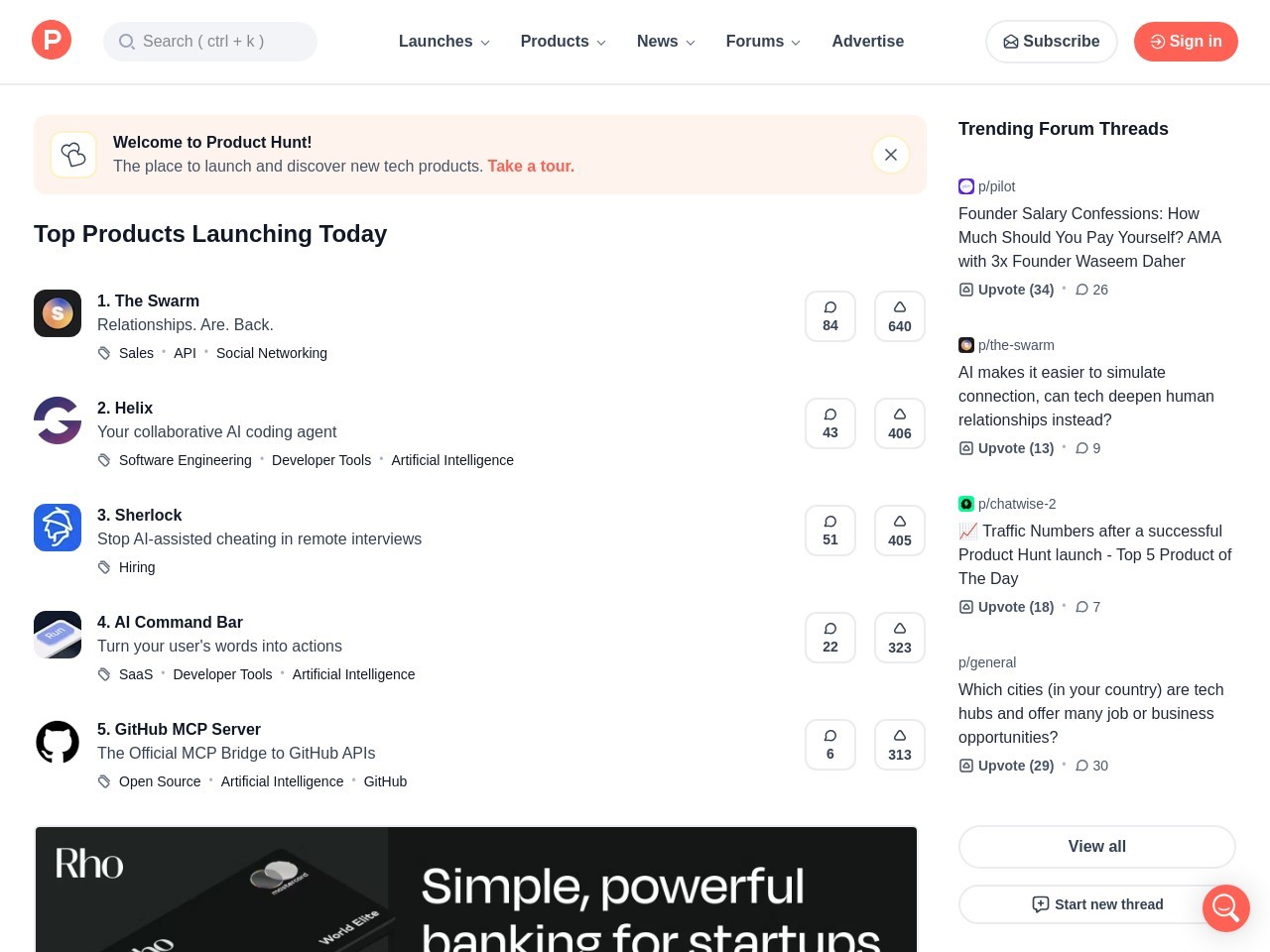Open the chat widget bubble
1270x952 pixels.
1226,908
